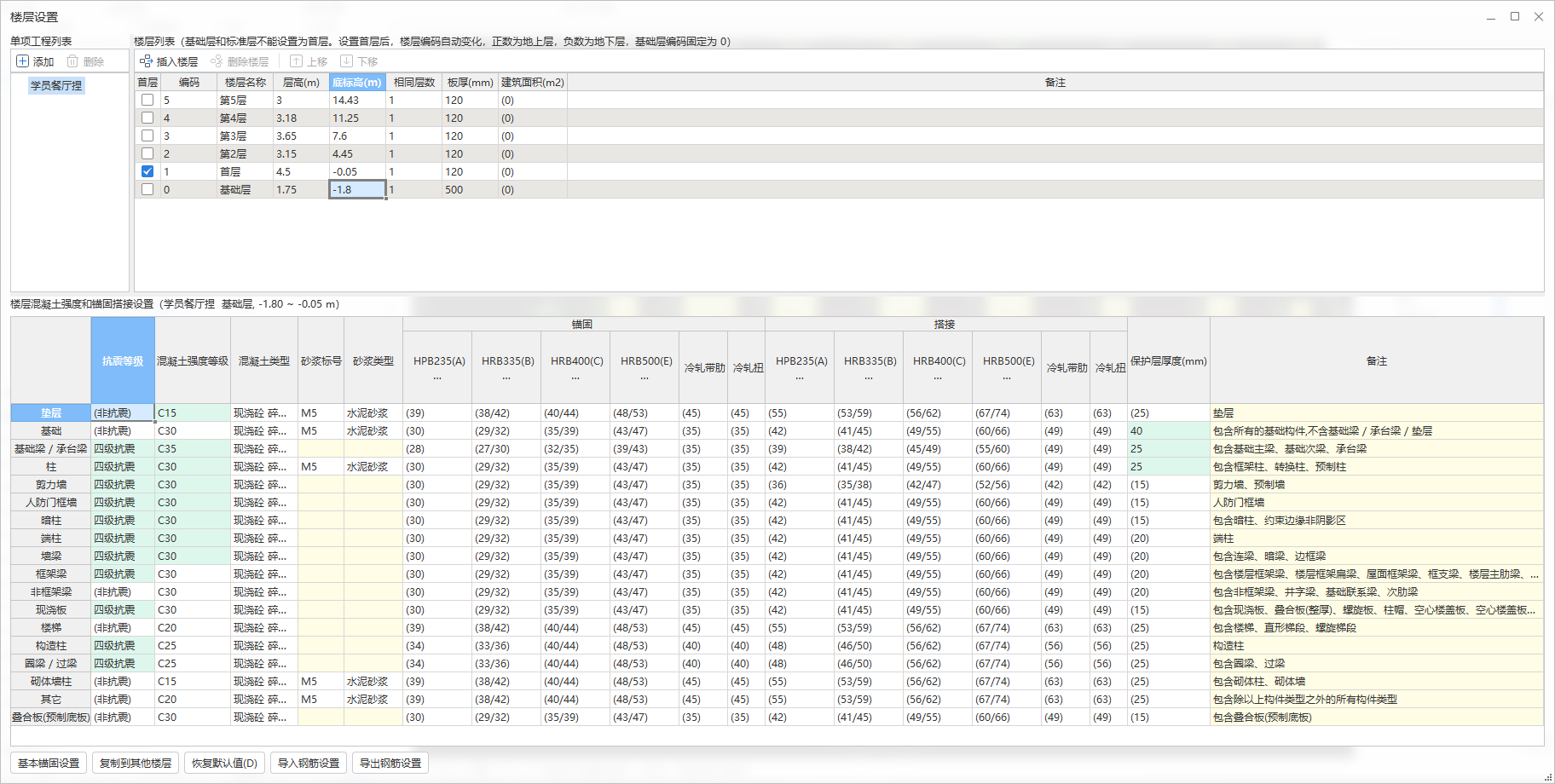Click 水泥砂浆 cell in 柱 row
The image size is (1555, 784).
pos(373,466)
